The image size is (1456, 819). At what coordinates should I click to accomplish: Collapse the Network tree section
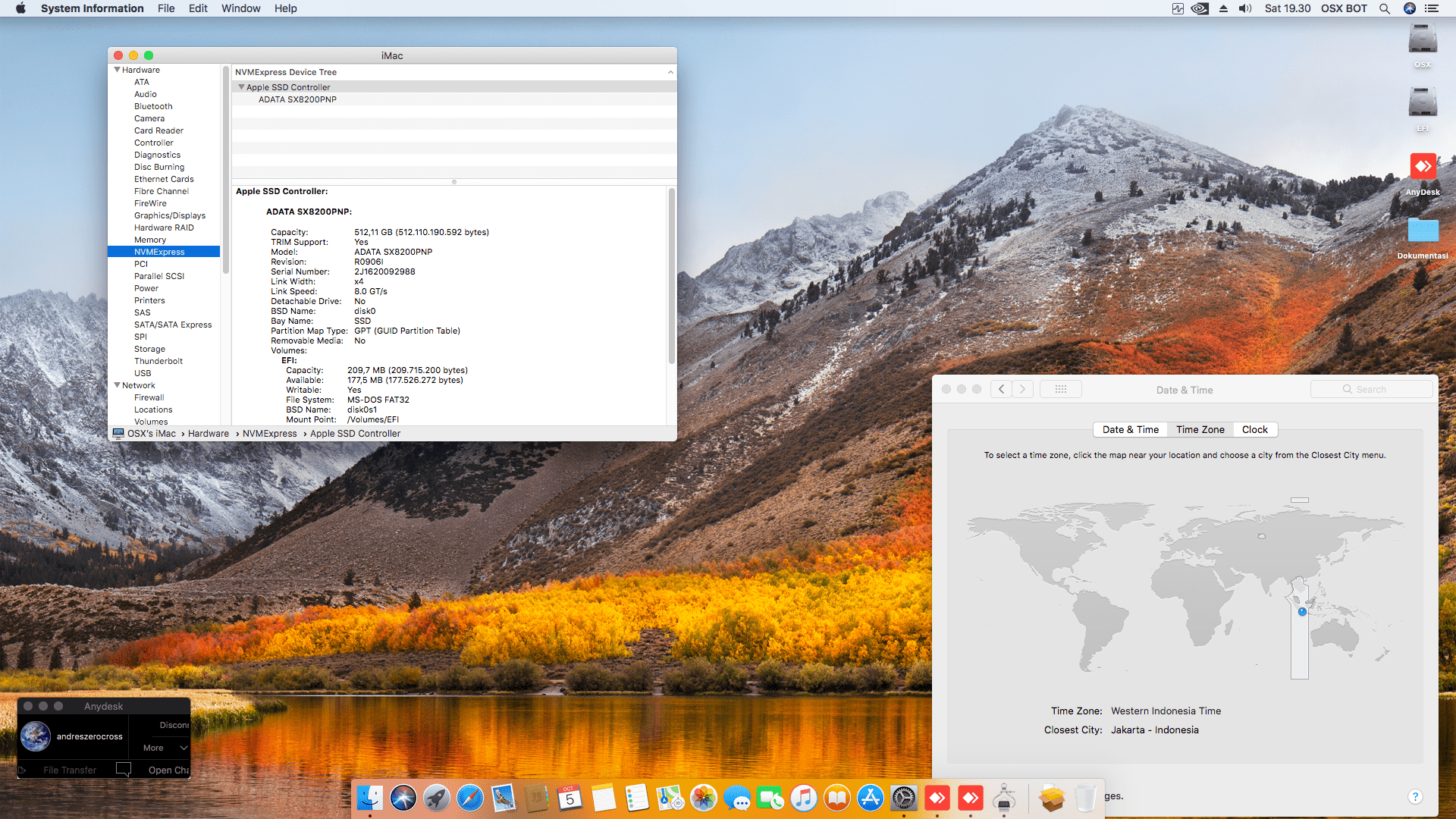pos(118,385)
